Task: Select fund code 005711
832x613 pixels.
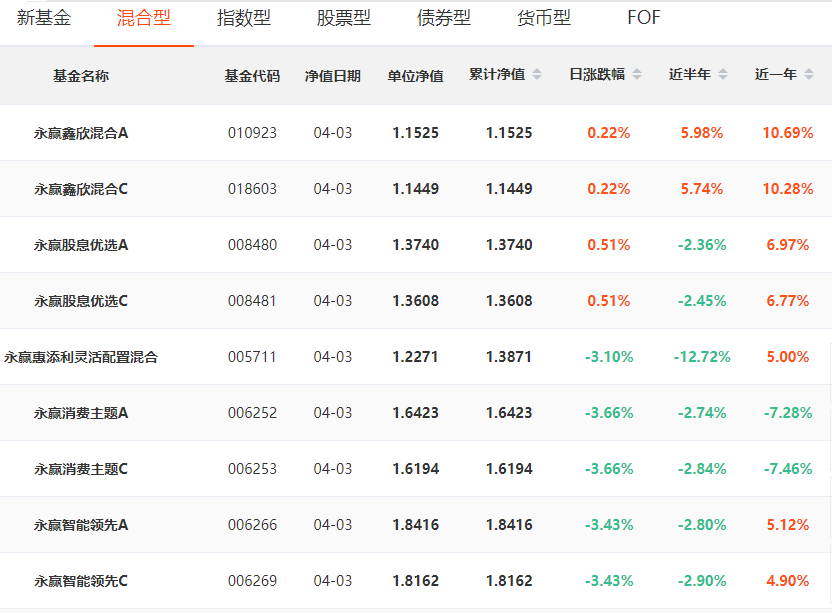Action: [x=253, y=357]
